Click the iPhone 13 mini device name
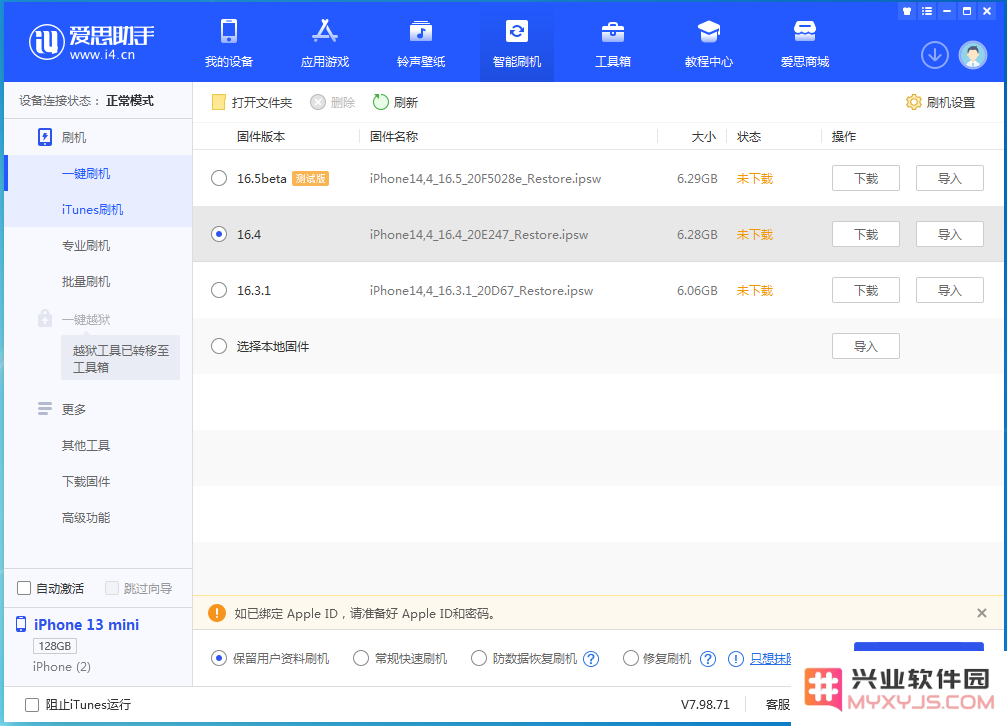This screenshot has height=726, width=1007. click(x=87, y=624)
